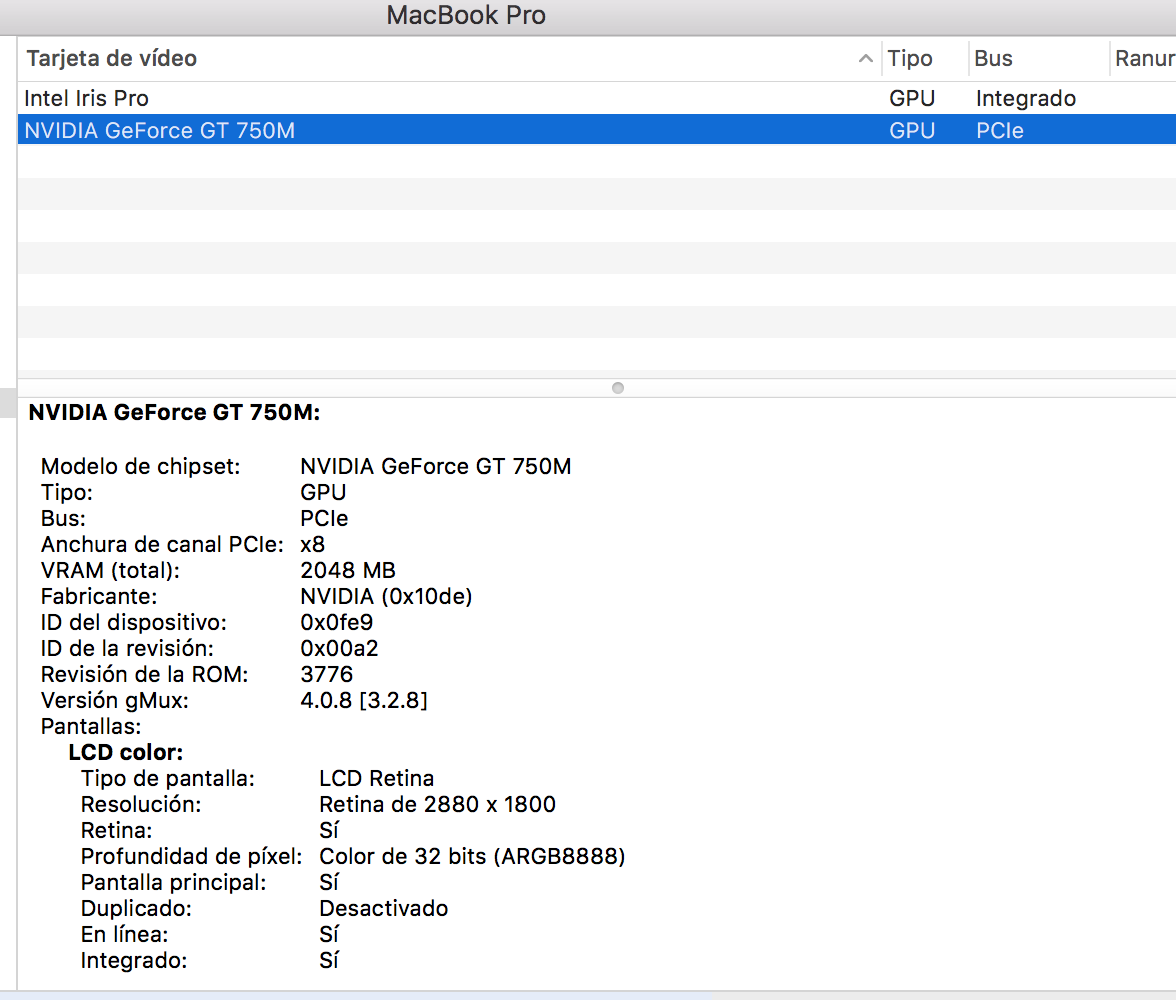Click the Tipo value GPU in the detail pane
The image size is (1176, 1000).
(323, 493)
